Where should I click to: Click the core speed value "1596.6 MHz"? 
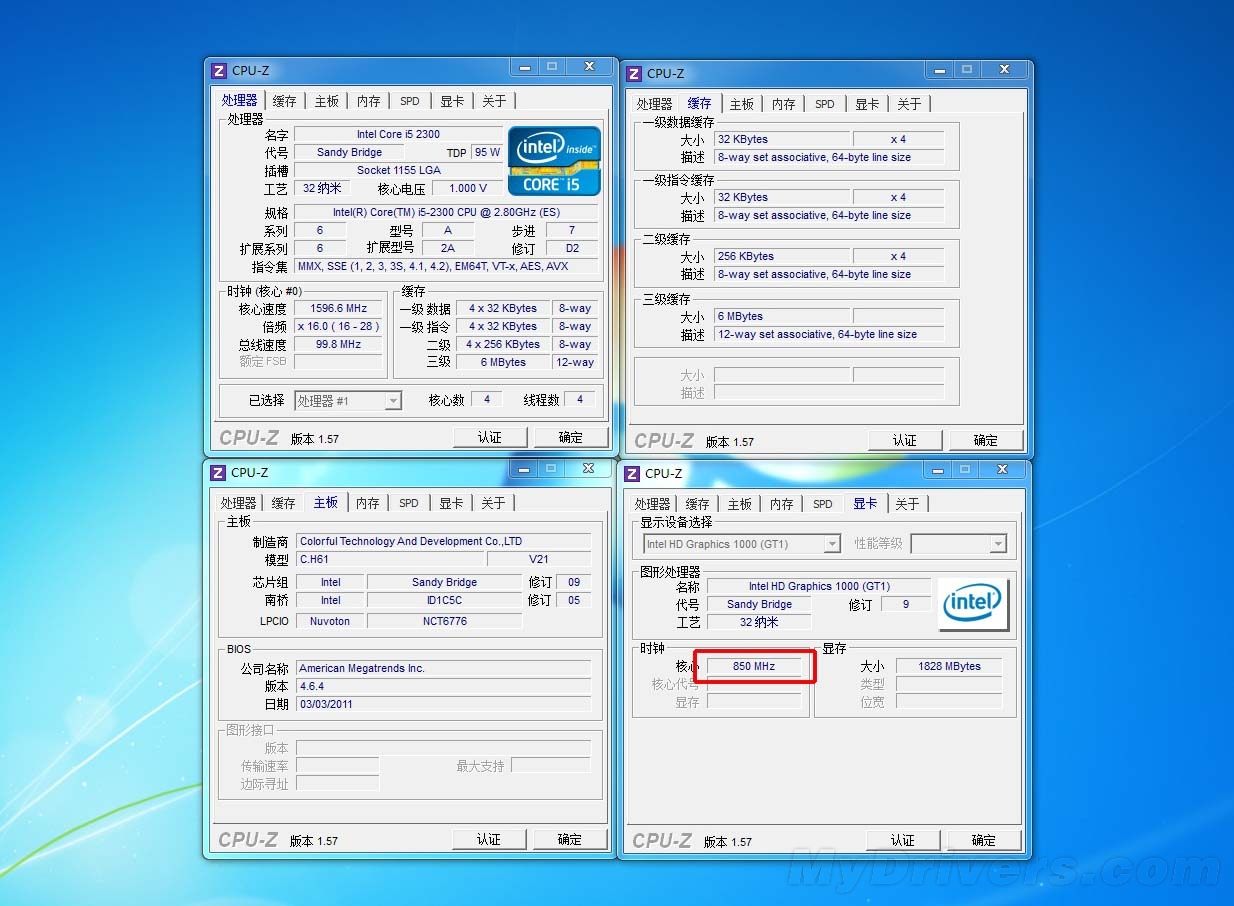(x=339, y=309)
